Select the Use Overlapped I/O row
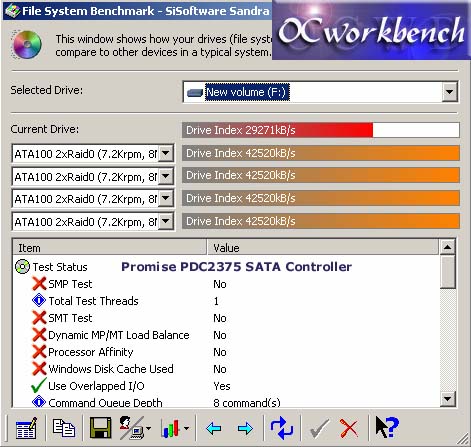 (227, 386)
